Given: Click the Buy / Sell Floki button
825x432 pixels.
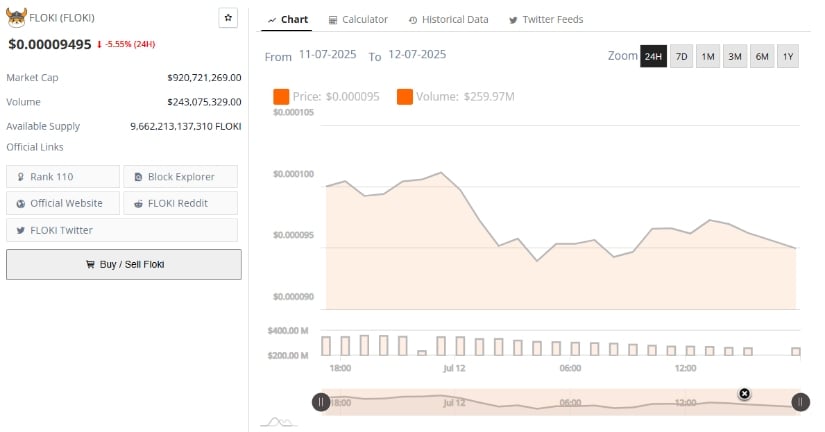Looking at the screenshot, I should click(124, 264).
